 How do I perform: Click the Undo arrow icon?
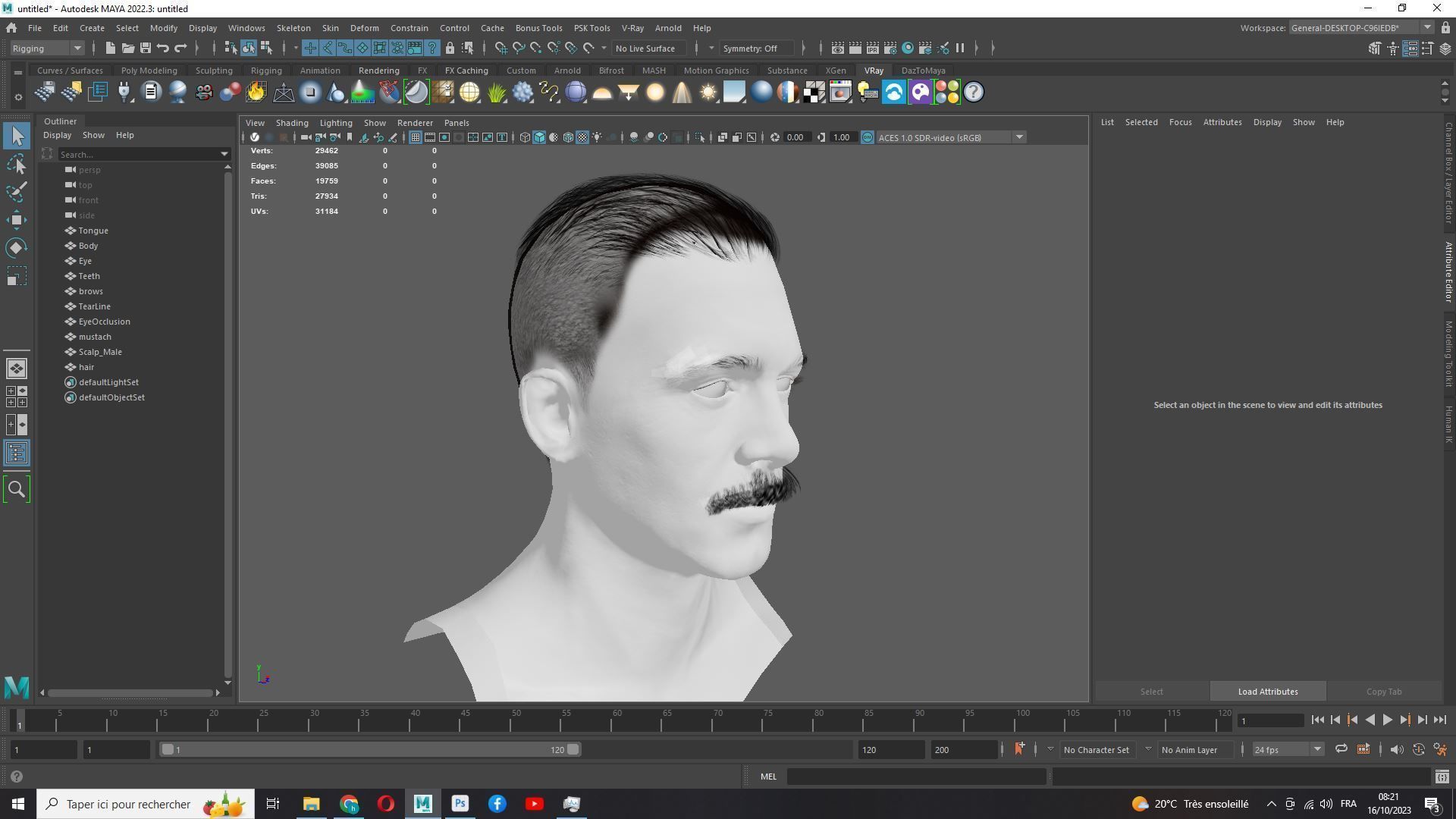pos(162,49)
